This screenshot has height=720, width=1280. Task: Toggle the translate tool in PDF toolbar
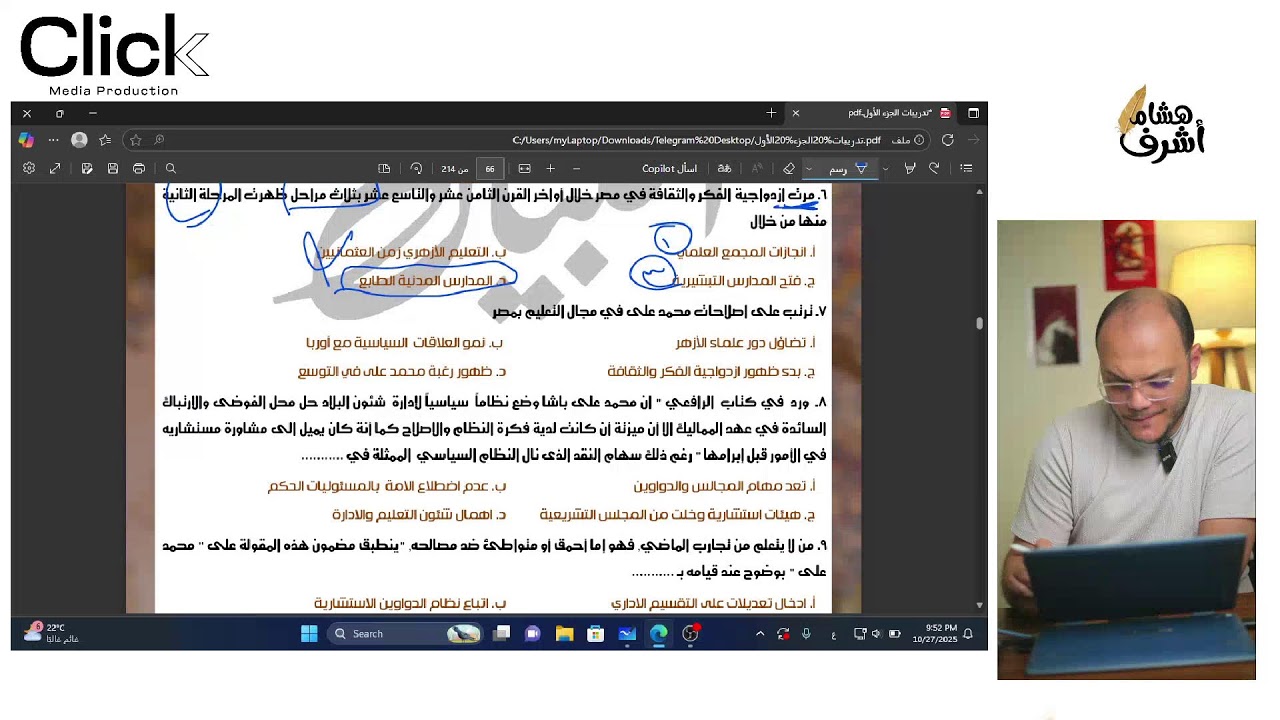[x=725, y=168]
